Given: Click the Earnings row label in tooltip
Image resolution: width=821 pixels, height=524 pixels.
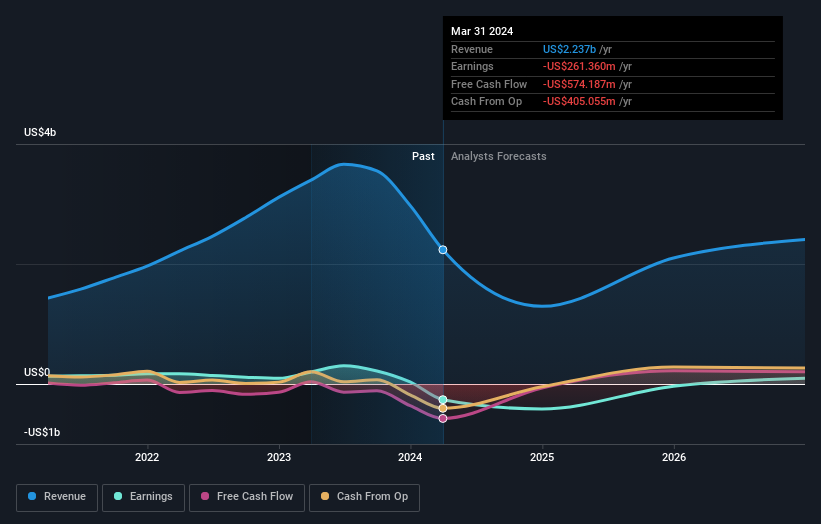Looking at the screenshot, I should 472,66.
